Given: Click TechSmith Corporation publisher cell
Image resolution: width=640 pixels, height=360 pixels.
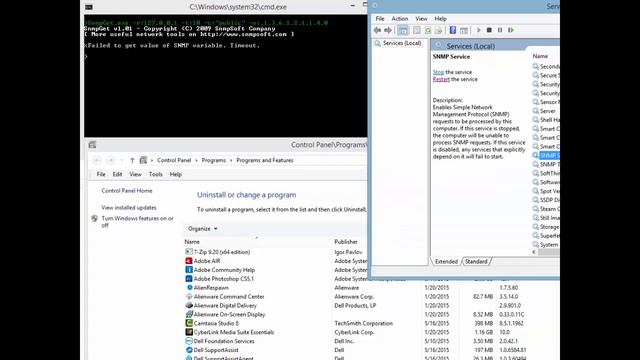Looking at the screenshot, I should point(363,323).
